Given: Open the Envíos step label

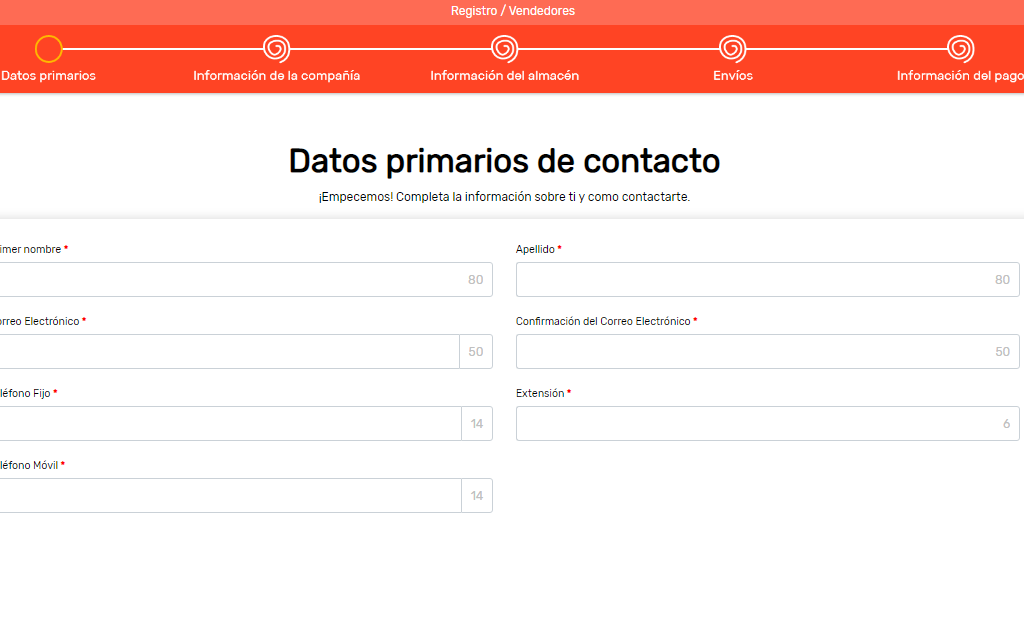Looking at the screenshot, I should click(733, 76).
